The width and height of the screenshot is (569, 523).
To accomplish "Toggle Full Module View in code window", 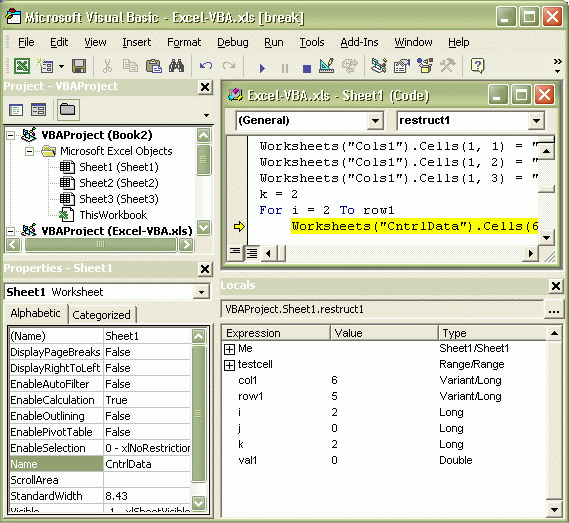I will [x=252, y=253].
